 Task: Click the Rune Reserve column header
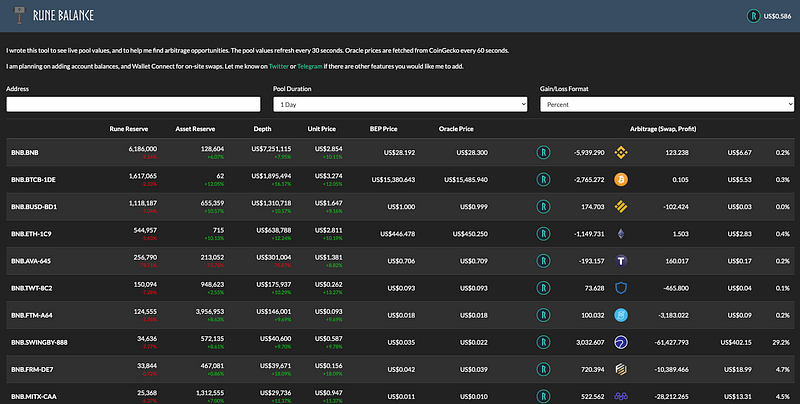[x=129, y=129]
